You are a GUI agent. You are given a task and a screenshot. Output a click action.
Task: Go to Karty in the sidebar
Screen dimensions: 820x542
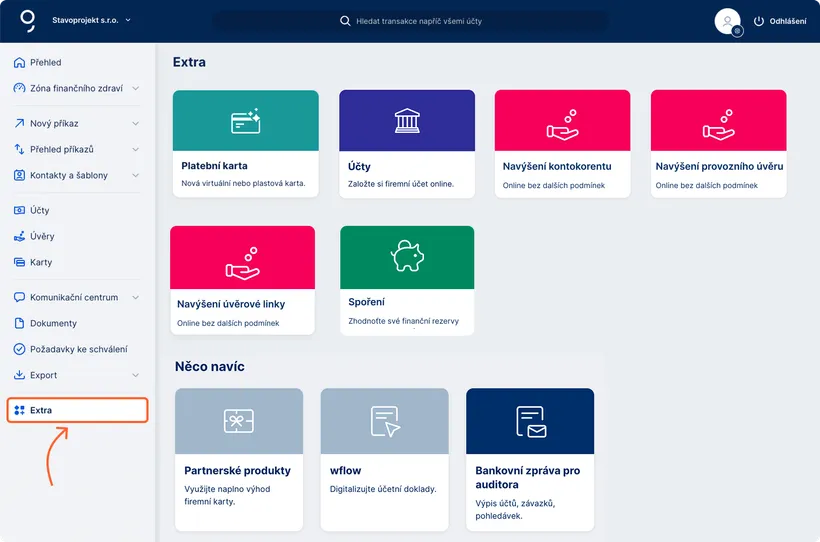(x=42, y=262)
